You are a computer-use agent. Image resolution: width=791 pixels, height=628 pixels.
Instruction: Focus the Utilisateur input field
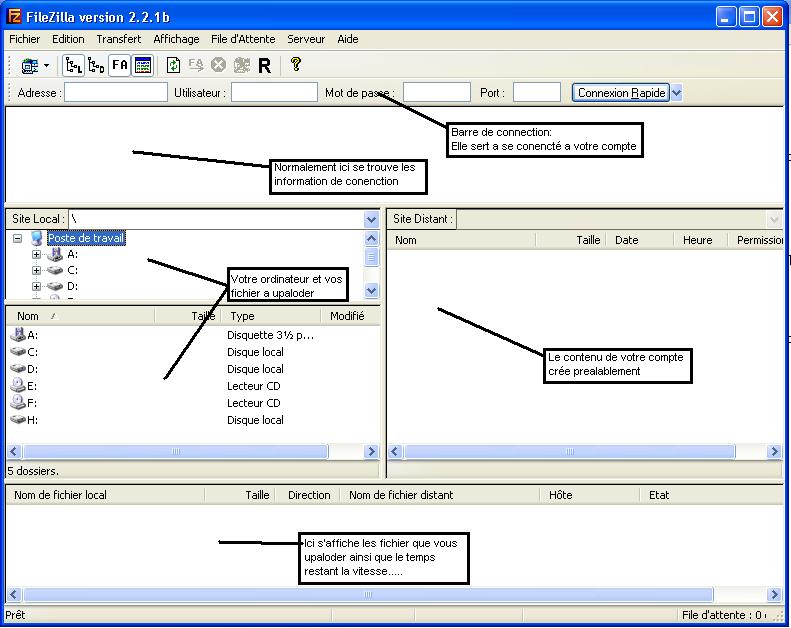tap(274, 93)
